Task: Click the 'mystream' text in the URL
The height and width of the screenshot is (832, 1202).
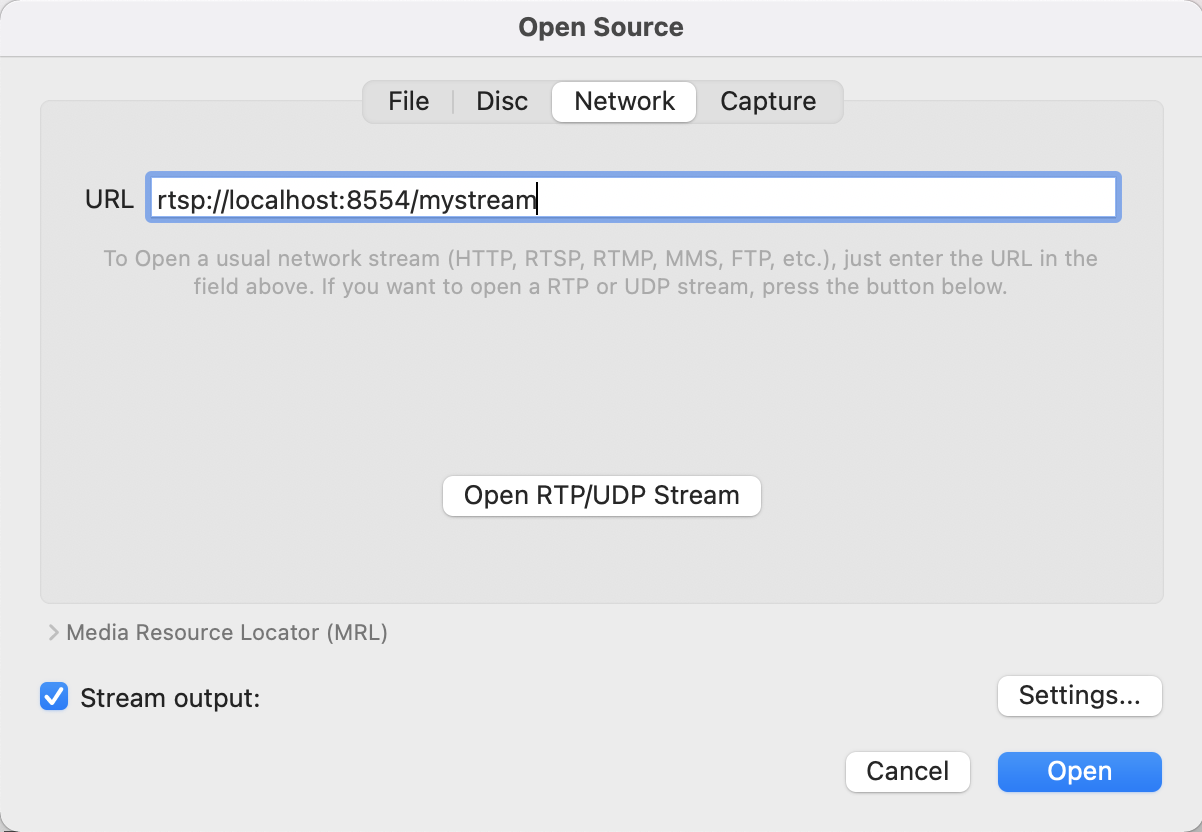Action: pyautogui.click(x=478, y=201)
